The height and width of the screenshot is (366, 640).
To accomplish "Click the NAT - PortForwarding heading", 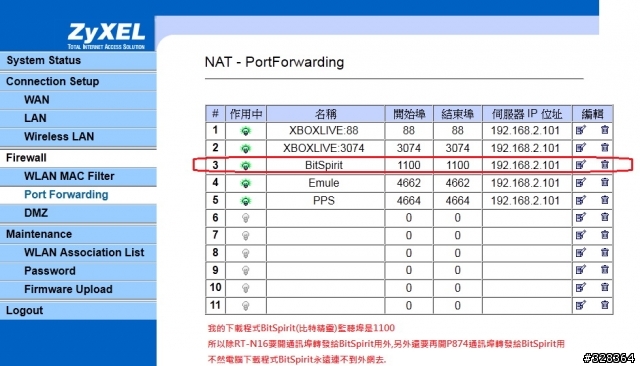I will tap(274, 62).
